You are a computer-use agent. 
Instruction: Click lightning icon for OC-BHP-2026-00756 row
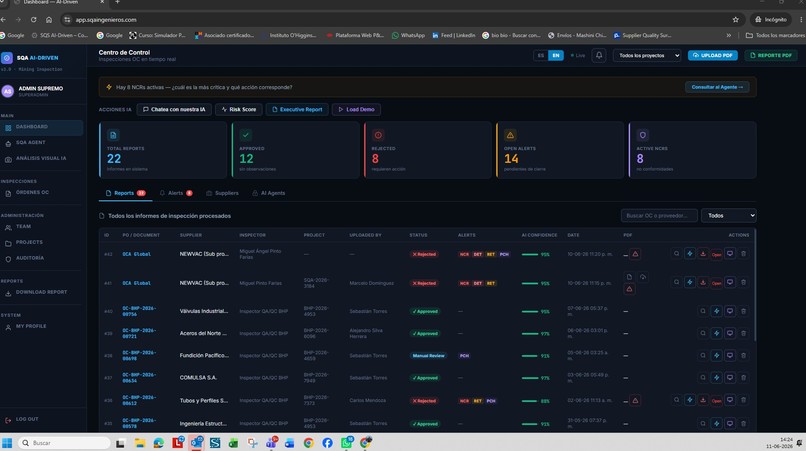(x=717, y=311)
